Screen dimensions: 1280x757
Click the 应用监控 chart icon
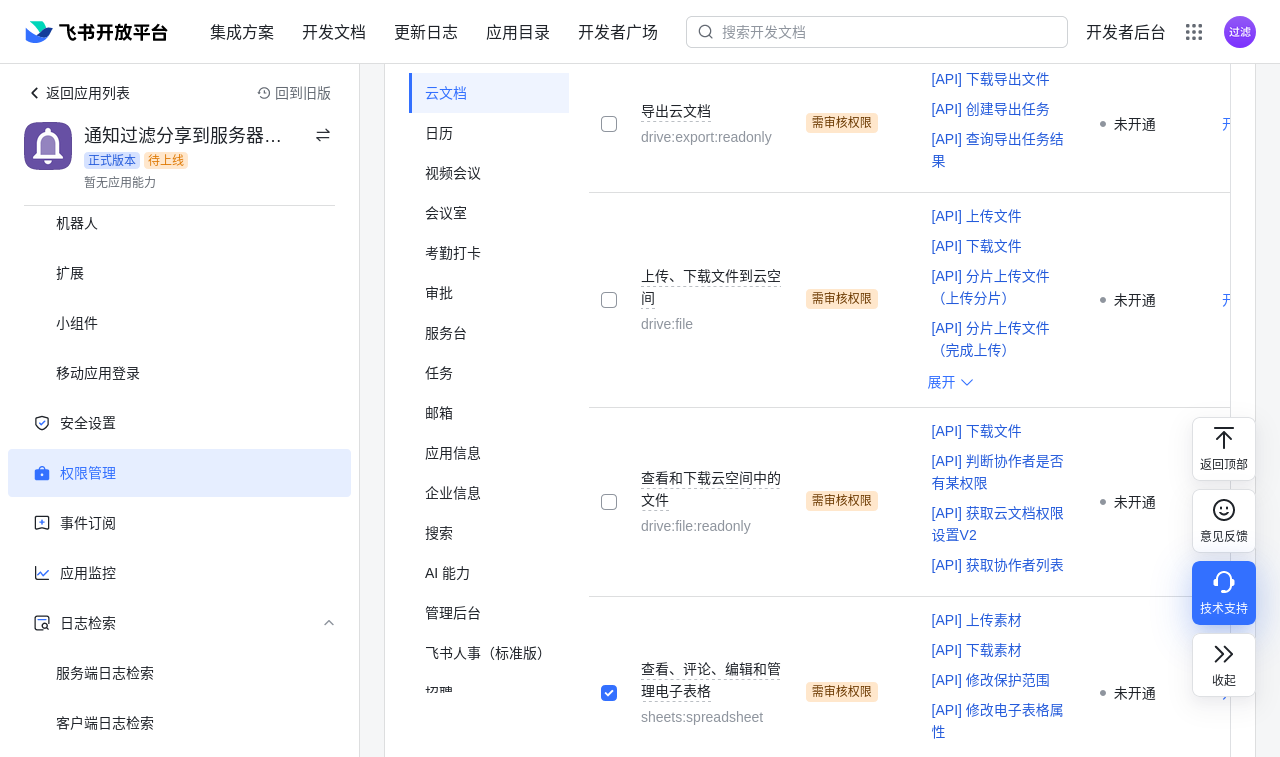(x=42, y=573)
